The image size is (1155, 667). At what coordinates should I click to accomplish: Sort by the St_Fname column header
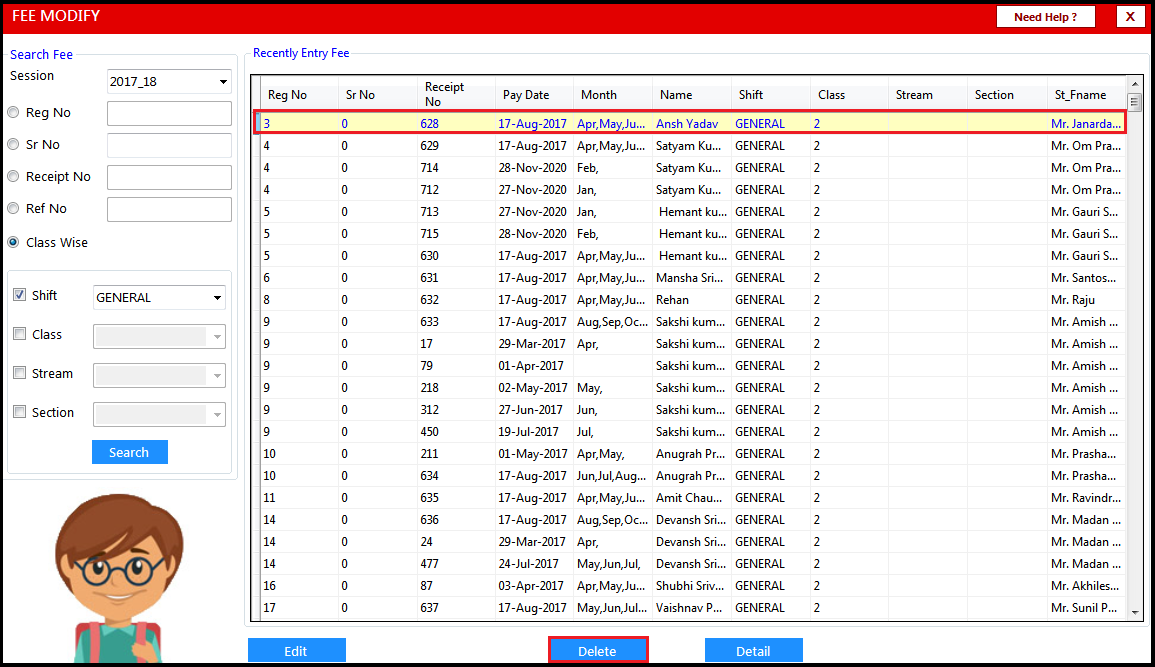[x=1086, y=95]
